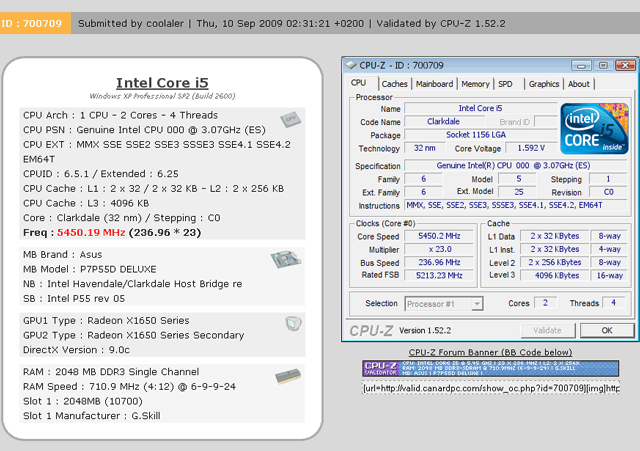Image resolution: width=640 pixels, height=451 pixels.
Task: Click the RAM module icon beside RAM row
Action: pyautogui.click(x=288, y=376)
